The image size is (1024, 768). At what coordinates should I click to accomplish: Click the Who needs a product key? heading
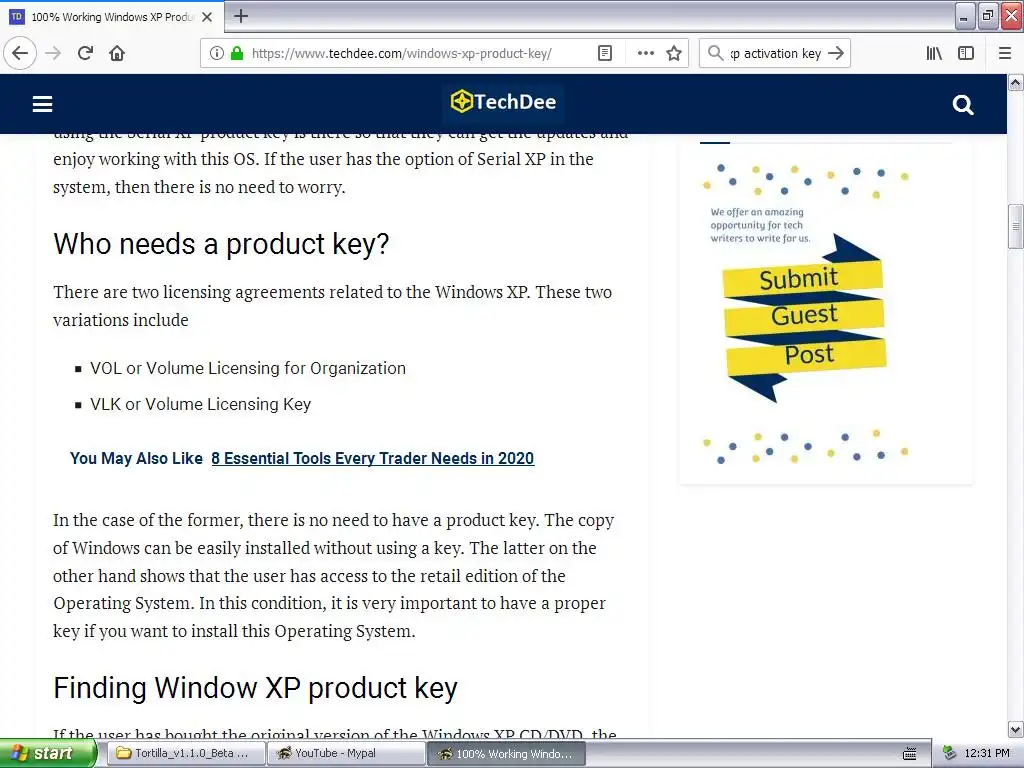pyautogui.click(x=221, y=244)
